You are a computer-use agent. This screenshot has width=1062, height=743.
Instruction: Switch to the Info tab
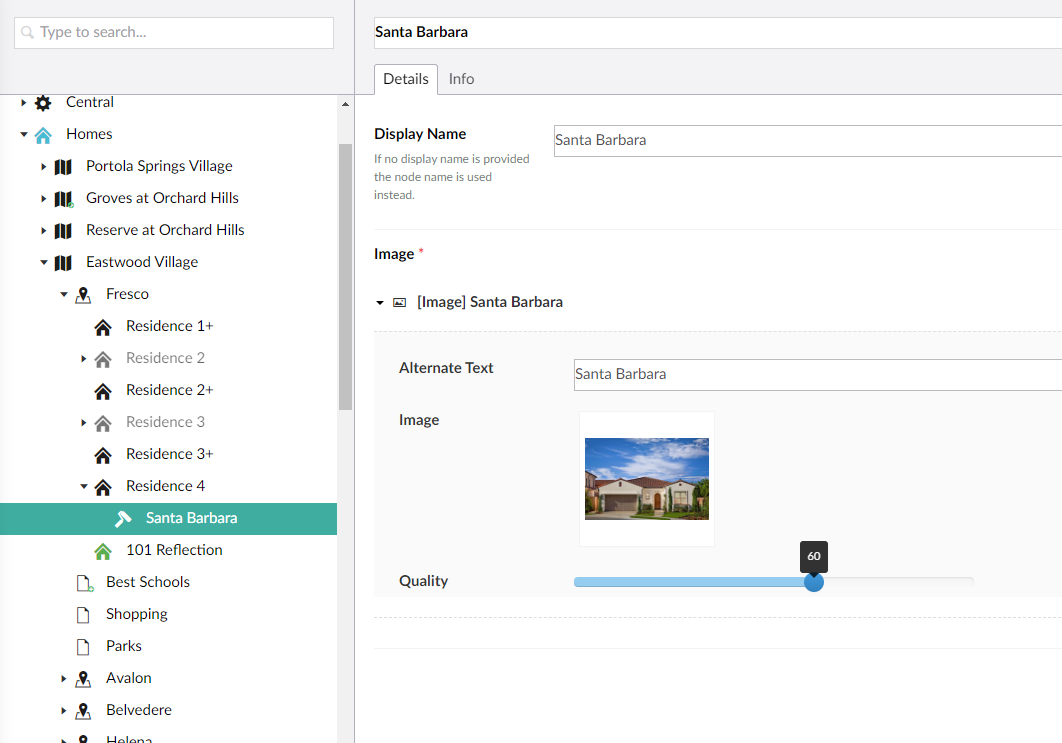click(x=461, y=79)
